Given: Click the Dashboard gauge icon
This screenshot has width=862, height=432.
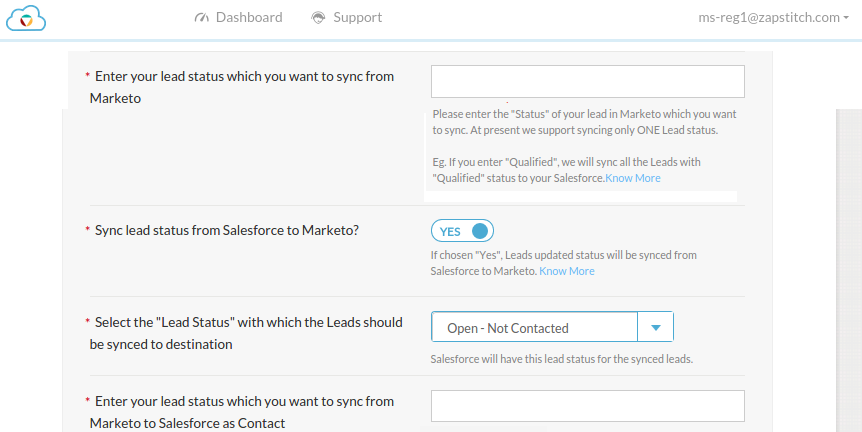Looking at the screenshot, I should click(202, 17).
